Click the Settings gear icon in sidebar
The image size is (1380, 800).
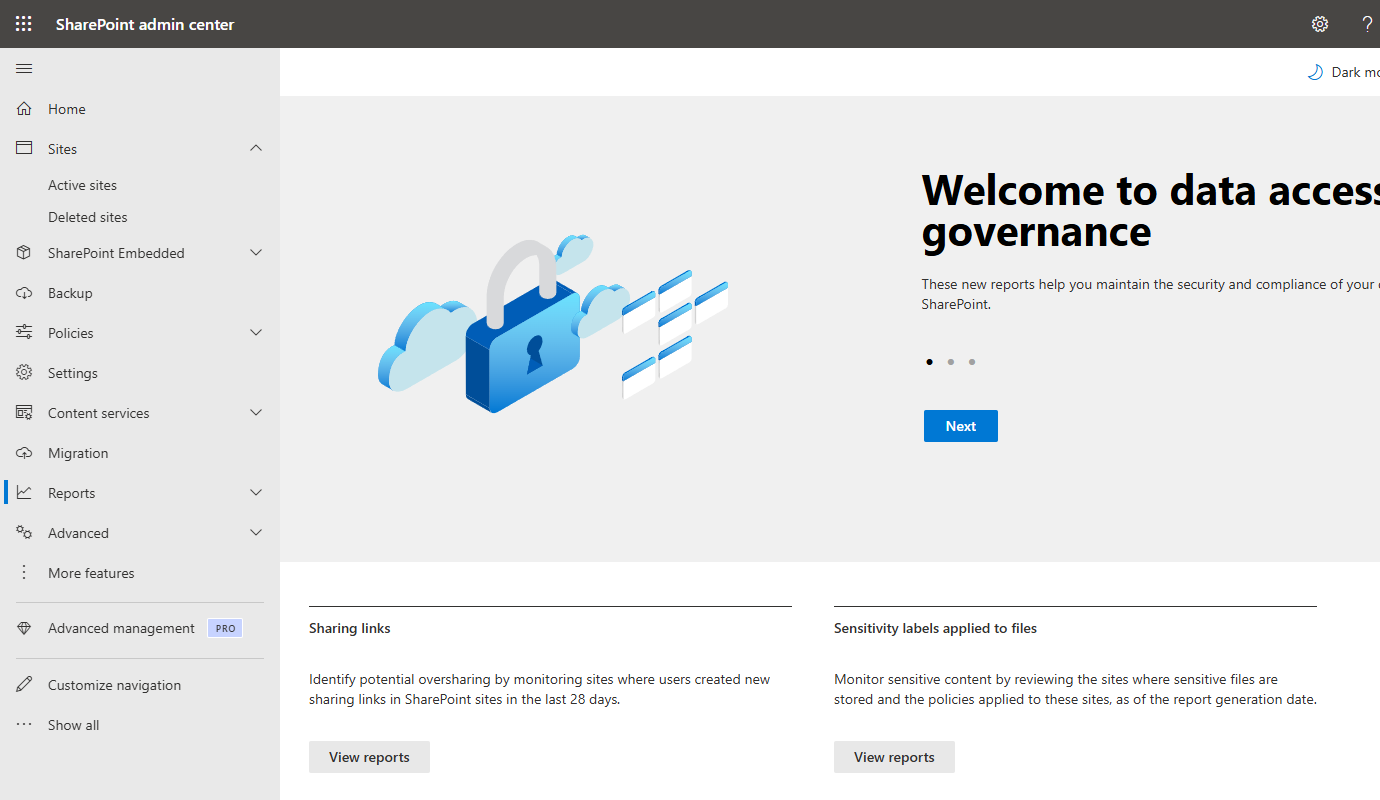(25, 372)
